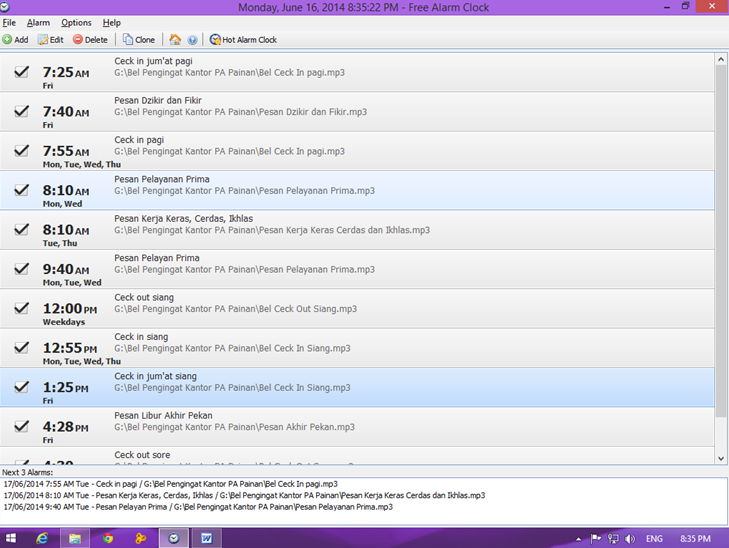Viewport: 729px width, 548px height.
Task: Open the File menu
Action: coord(9,23)
